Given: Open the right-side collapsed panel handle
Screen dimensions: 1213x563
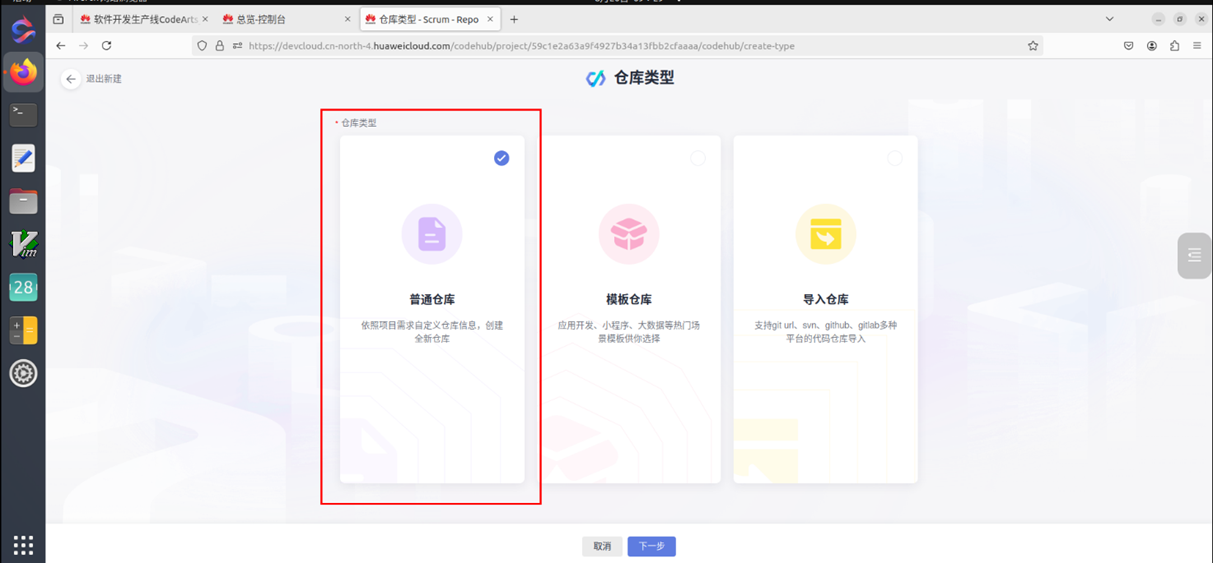Looking at the screenshot, I should [x=1194, y=255].
